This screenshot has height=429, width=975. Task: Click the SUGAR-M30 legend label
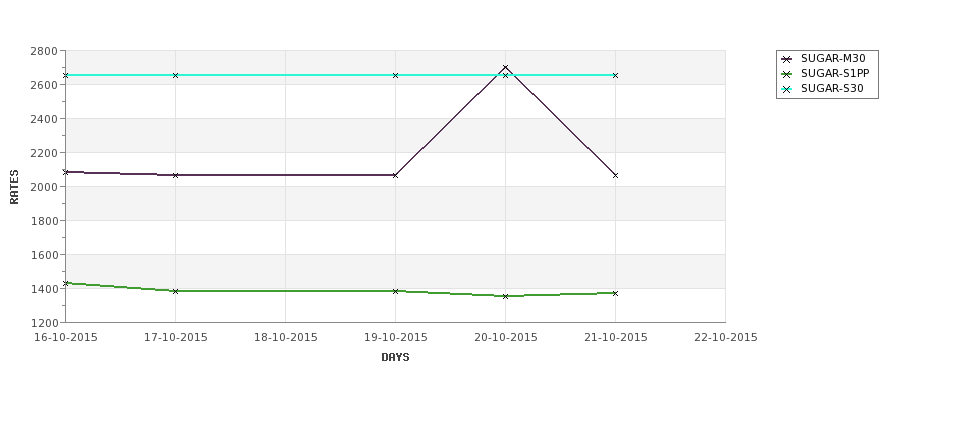833,58
